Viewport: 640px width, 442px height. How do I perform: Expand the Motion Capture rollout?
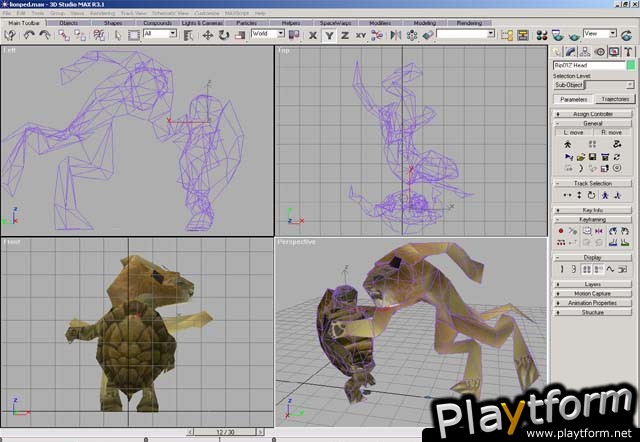coord(593,293)
